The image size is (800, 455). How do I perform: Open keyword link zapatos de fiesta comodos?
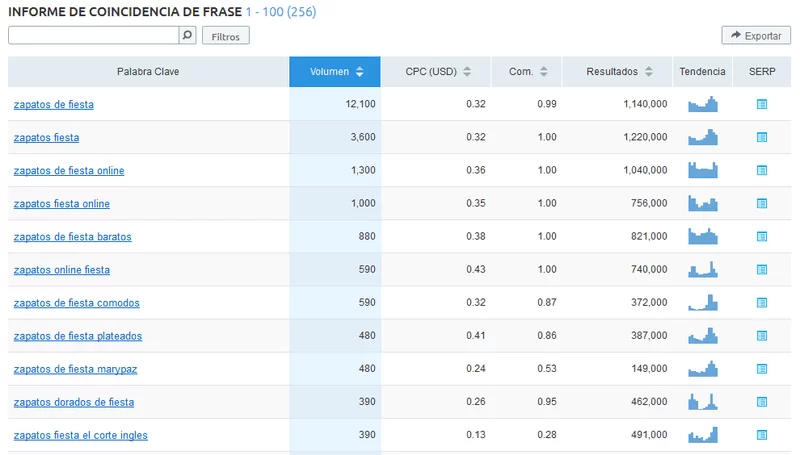click(x=77, y=303)
